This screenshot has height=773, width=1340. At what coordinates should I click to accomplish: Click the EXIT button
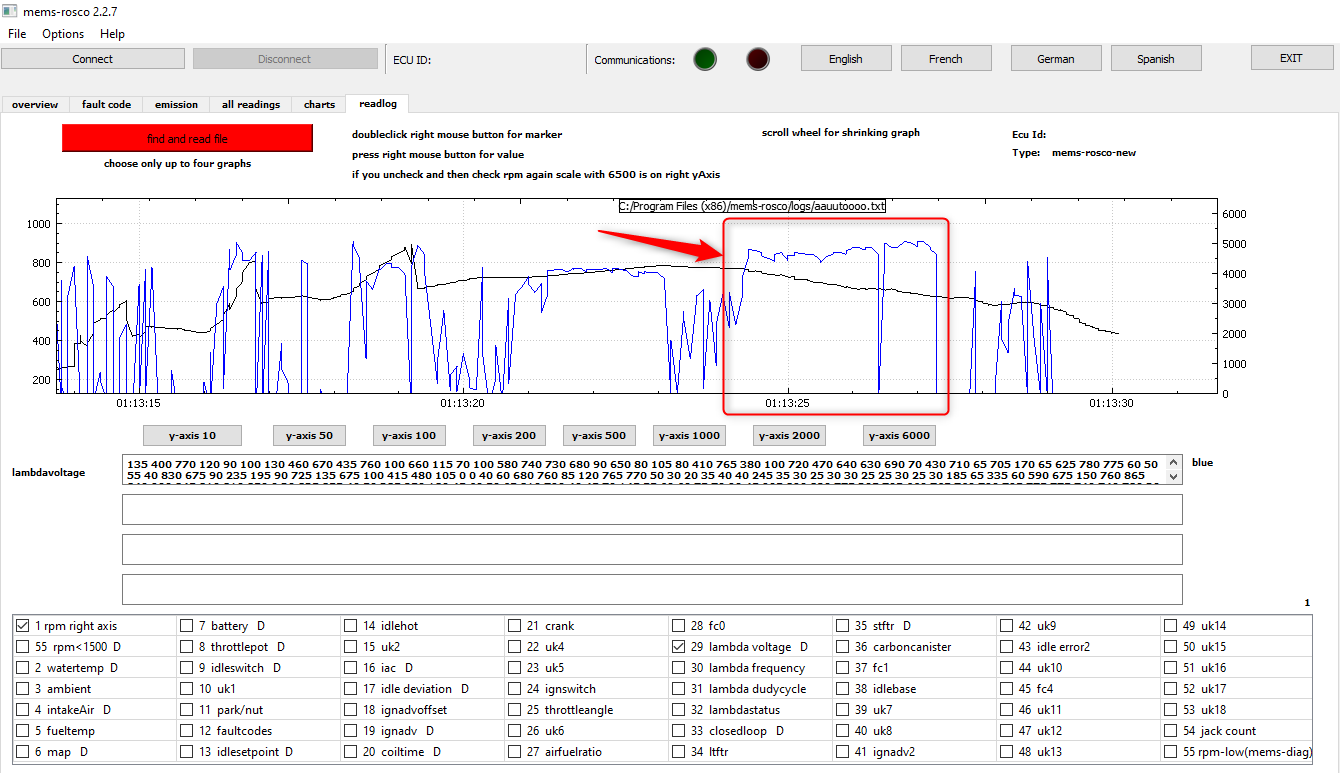(1291, 58)
